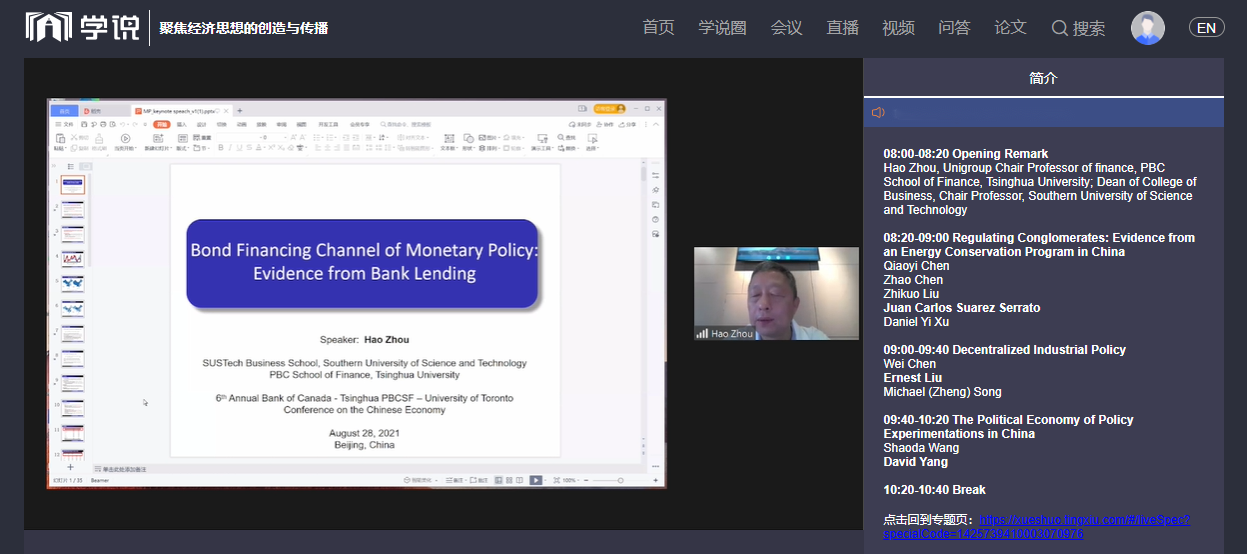
Task: Select the first slide thumbnail in the panel
Action: coord(73,185)
